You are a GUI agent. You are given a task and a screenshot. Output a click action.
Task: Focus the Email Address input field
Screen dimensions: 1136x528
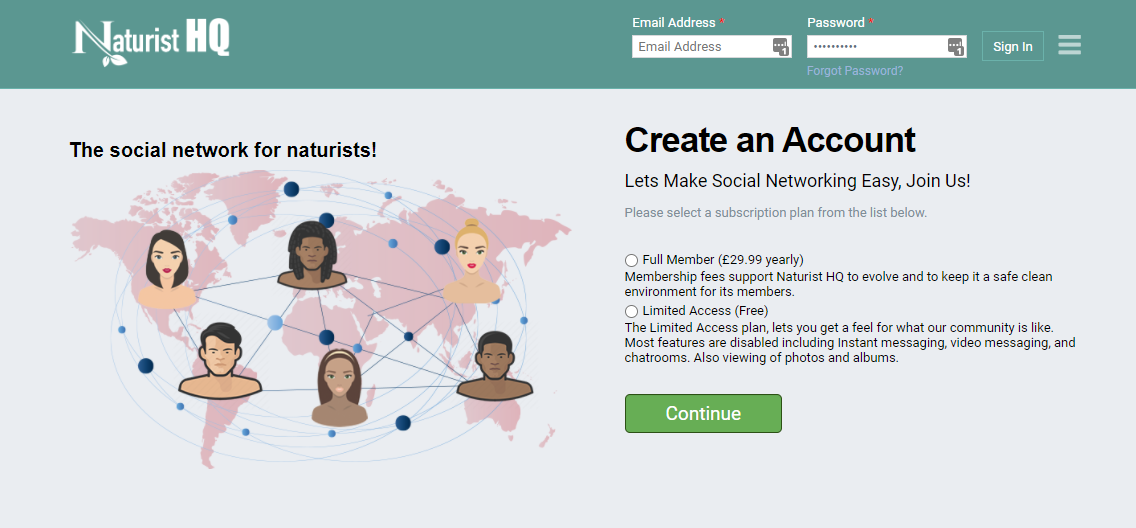pos(700,47)
